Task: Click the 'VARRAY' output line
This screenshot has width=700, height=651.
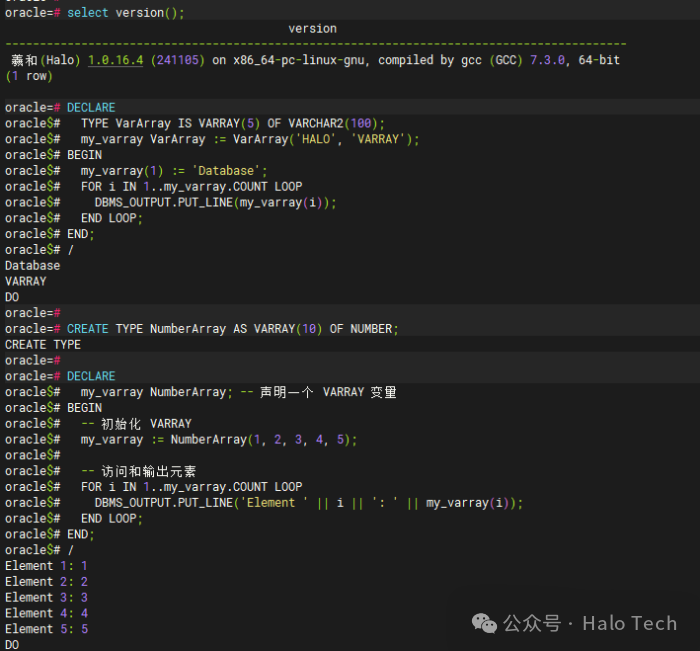Action: tap(25, 282)
